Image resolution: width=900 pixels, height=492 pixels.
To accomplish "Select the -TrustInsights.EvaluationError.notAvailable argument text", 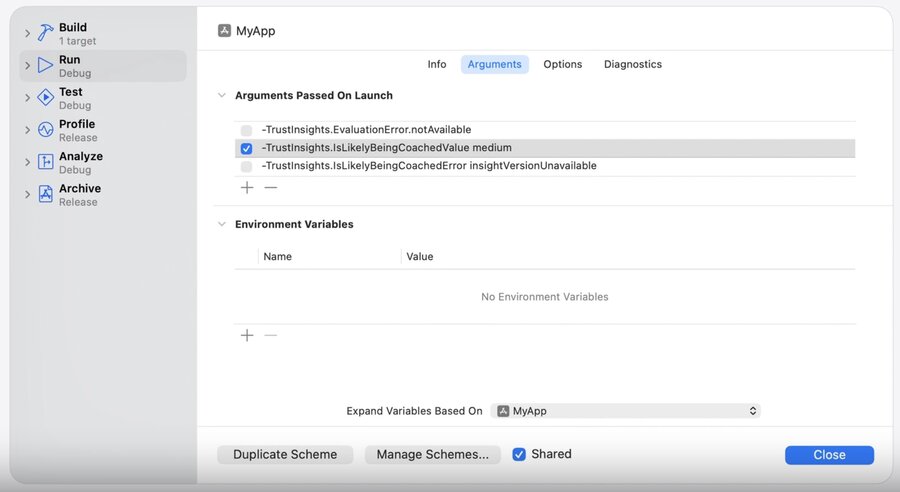I will [x=366, y=130].
